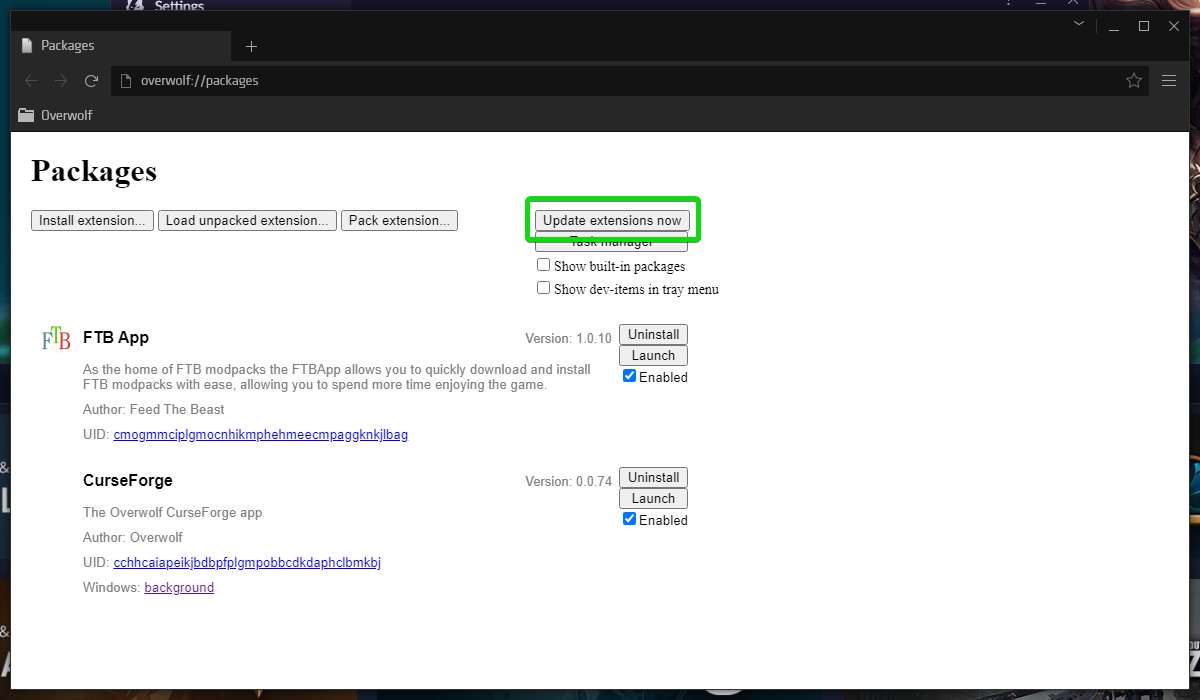The width and height of the screenshot is (1200, 700).
Task: Click the page icon inside the address bar
Action: [124, 80]
